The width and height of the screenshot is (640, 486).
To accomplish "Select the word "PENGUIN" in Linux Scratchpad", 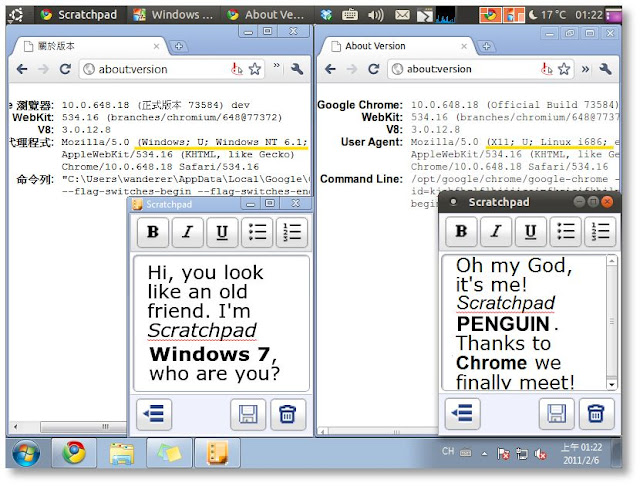I will (x=503, y=324).
